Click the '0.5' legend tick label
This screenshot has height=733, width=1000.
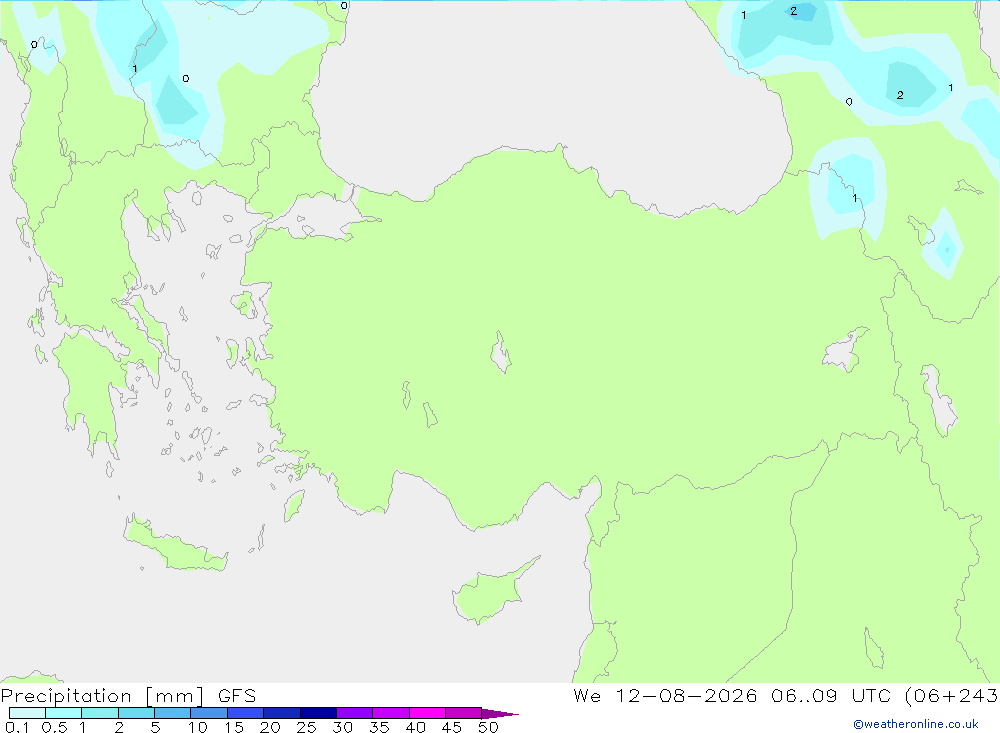(54, 727)
